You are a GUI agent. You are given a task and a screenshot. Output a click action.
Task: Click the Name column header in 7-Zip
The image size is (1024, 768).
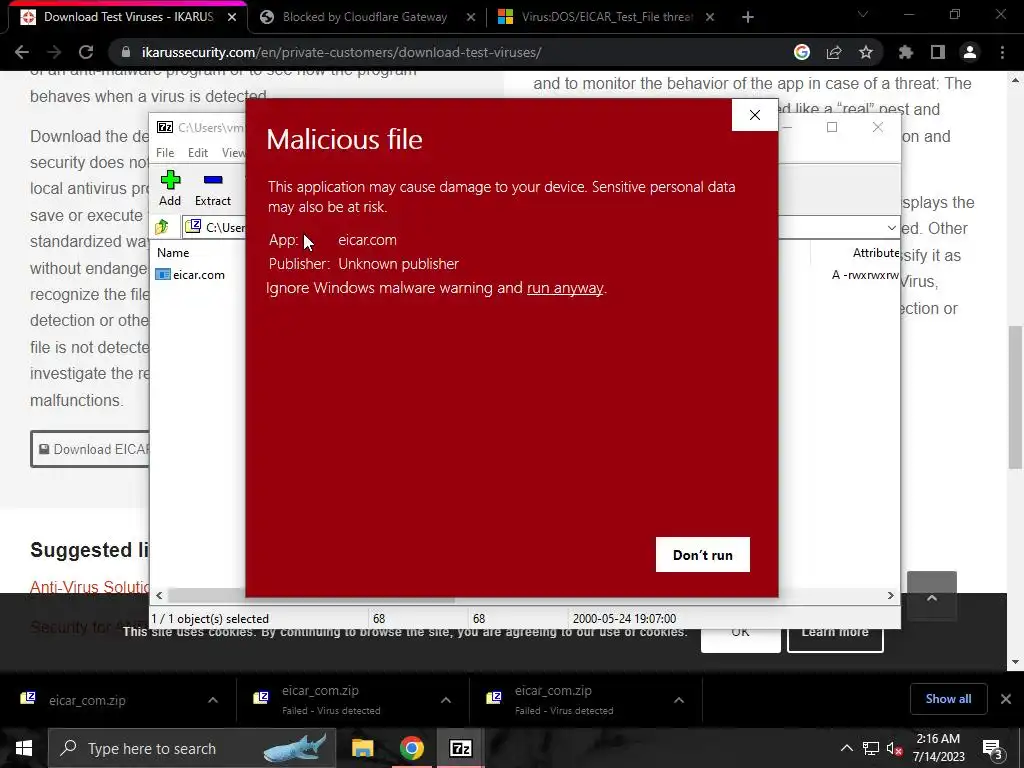click(173, 253)
